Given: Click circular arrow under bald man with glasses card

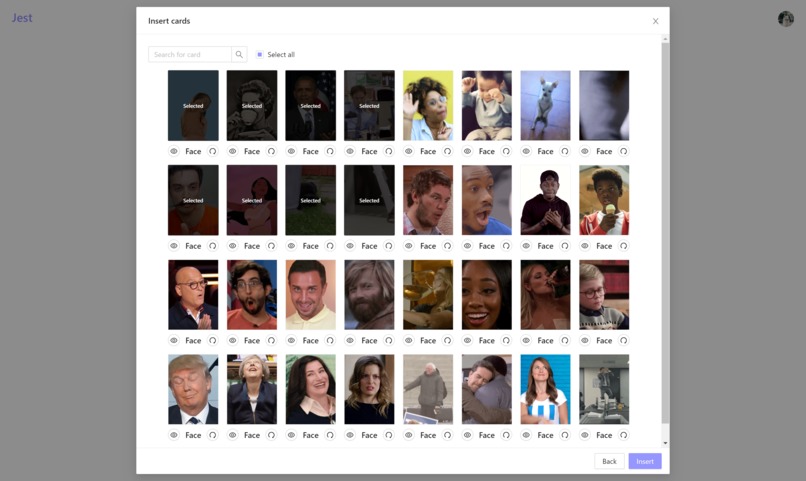Looking at the screenshot, I should 212,340.
